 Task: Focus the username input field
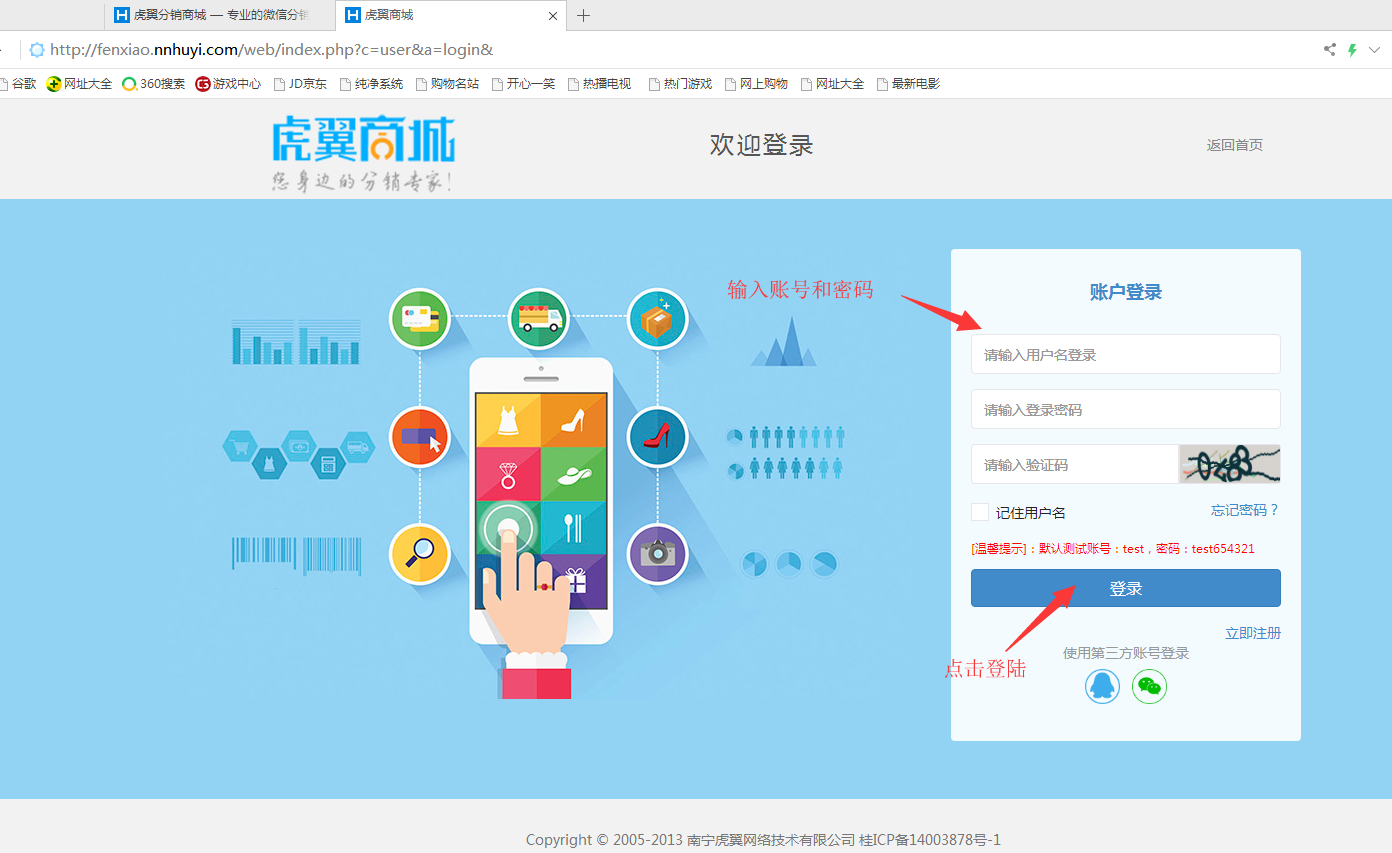point(1126,354)
